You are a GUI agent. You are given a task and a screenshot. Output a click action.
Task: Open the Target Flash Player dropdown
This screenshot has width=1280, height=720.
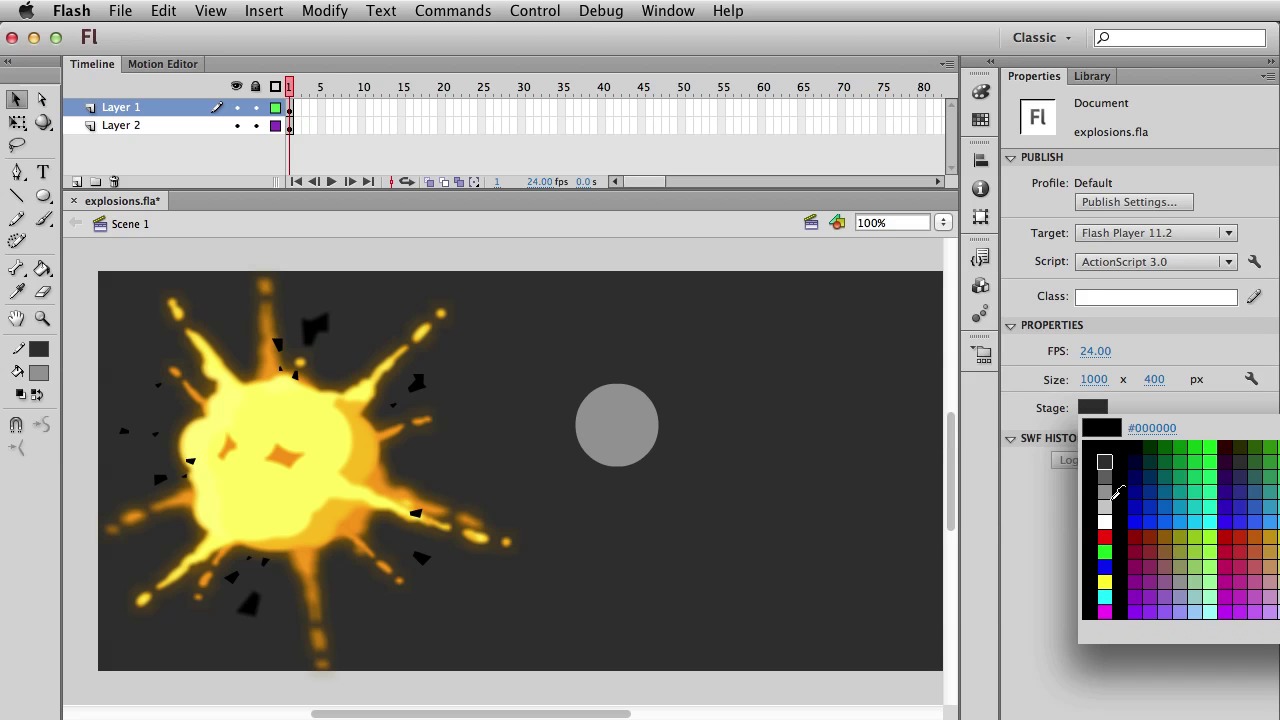click(x=1156, y=233)
